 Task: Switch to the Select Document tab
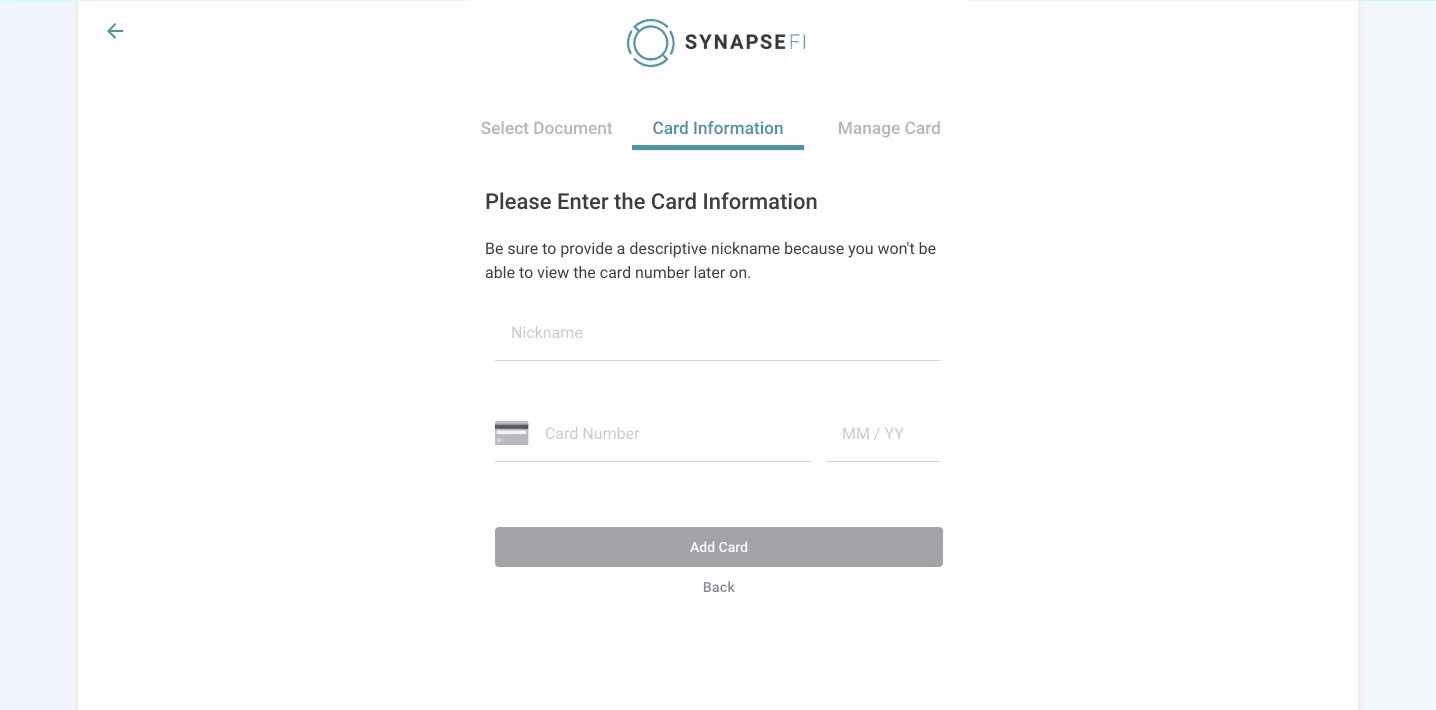point(546,128)
